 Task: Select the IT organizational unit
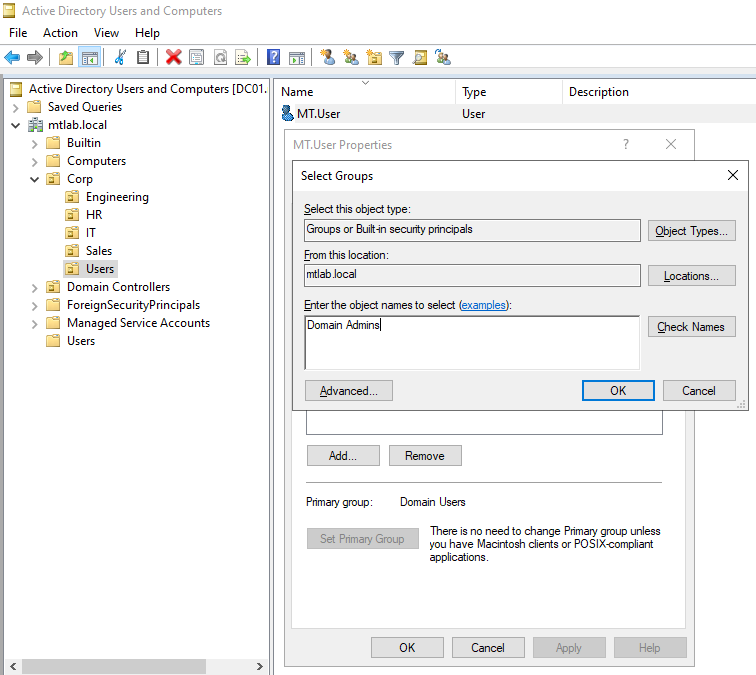tap(91, 233)
